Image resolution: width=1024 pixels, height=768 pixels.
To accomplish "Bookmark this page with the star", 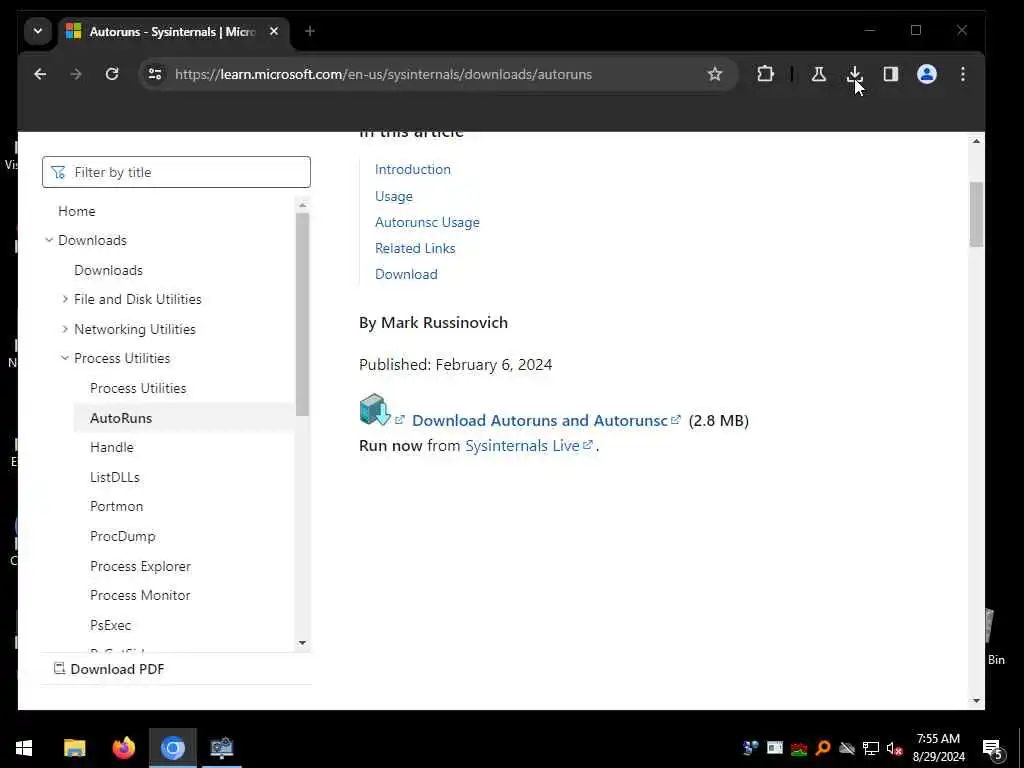I will [715, 74].
